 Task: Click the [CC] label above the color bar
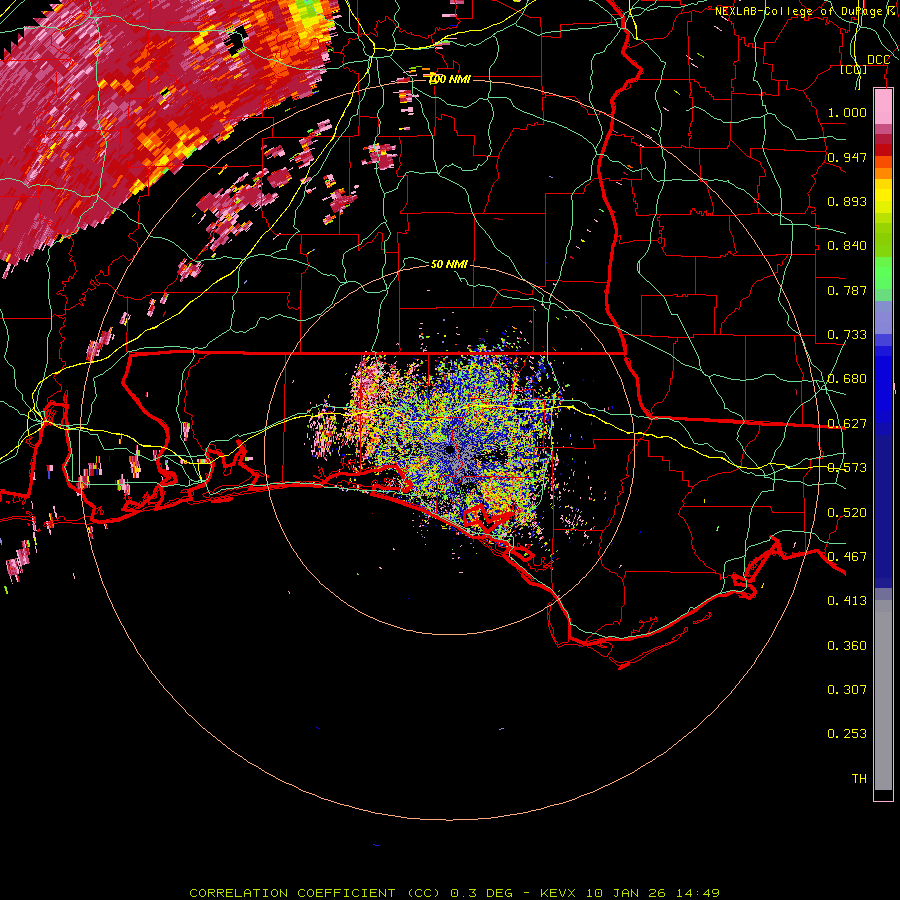click(853, 69)
